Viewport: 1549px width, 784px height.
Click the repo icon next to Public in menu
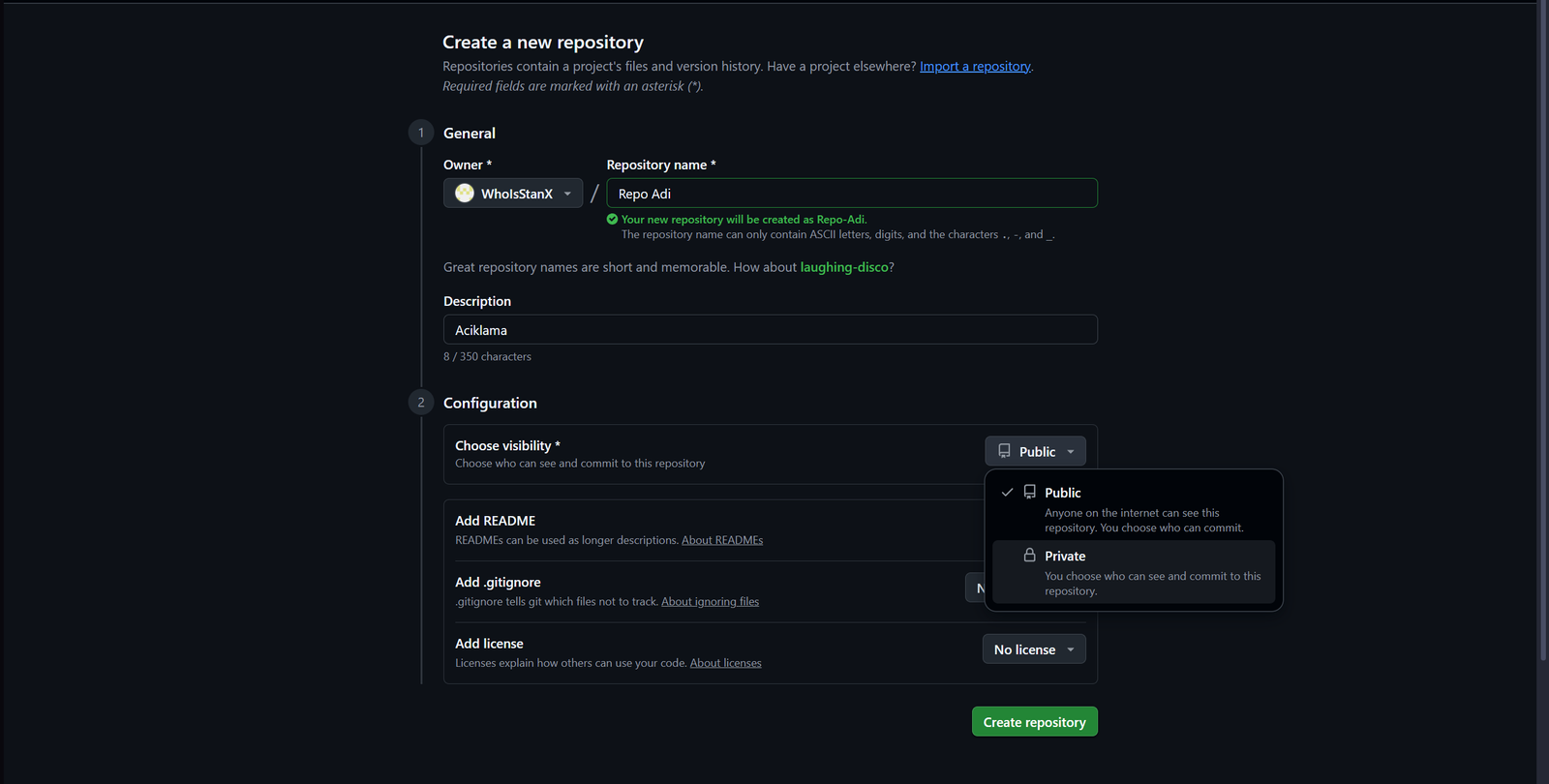[1029, 492]
